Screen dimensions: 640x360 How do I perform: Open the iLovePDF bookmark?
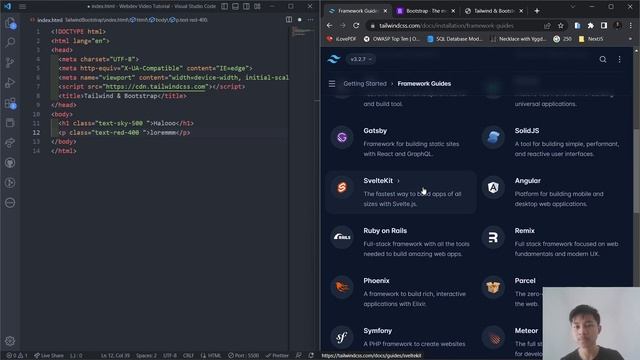click(341, 39)
